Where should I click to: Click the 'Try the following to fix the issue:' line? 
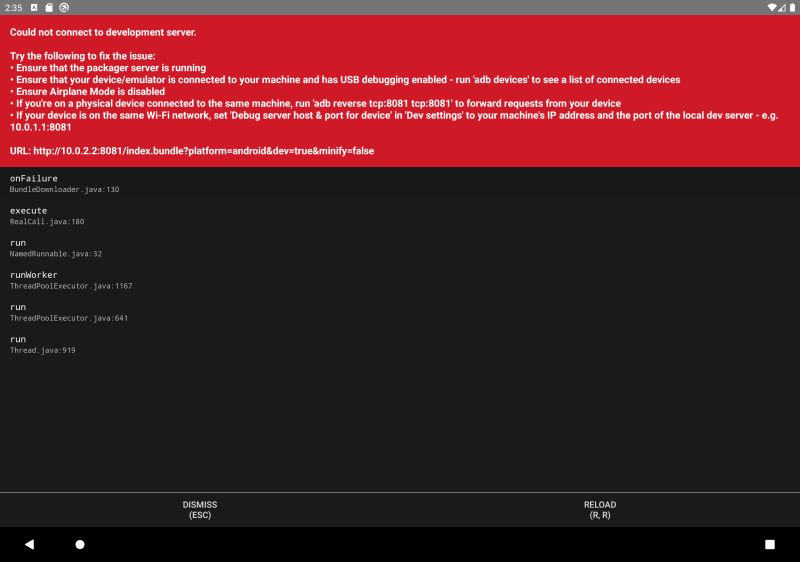click(x=83, y=56)
